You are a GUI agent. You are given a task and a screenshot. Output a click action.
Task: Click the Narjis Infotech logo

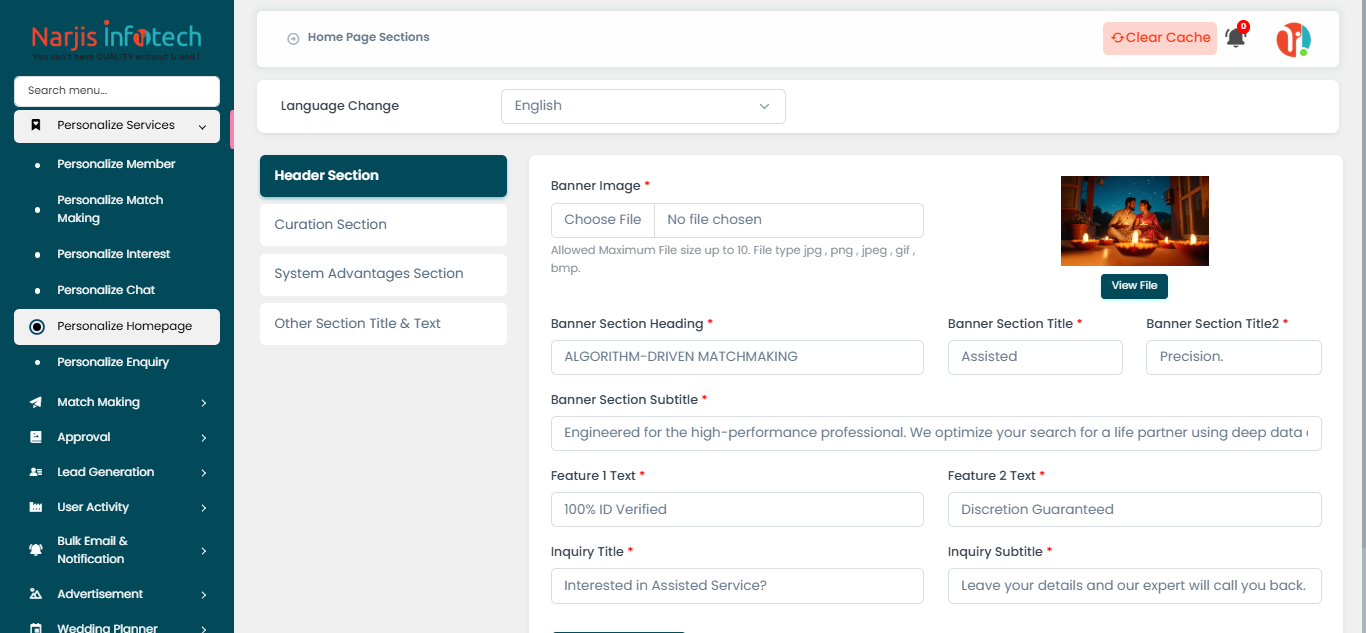click(116, 41)
